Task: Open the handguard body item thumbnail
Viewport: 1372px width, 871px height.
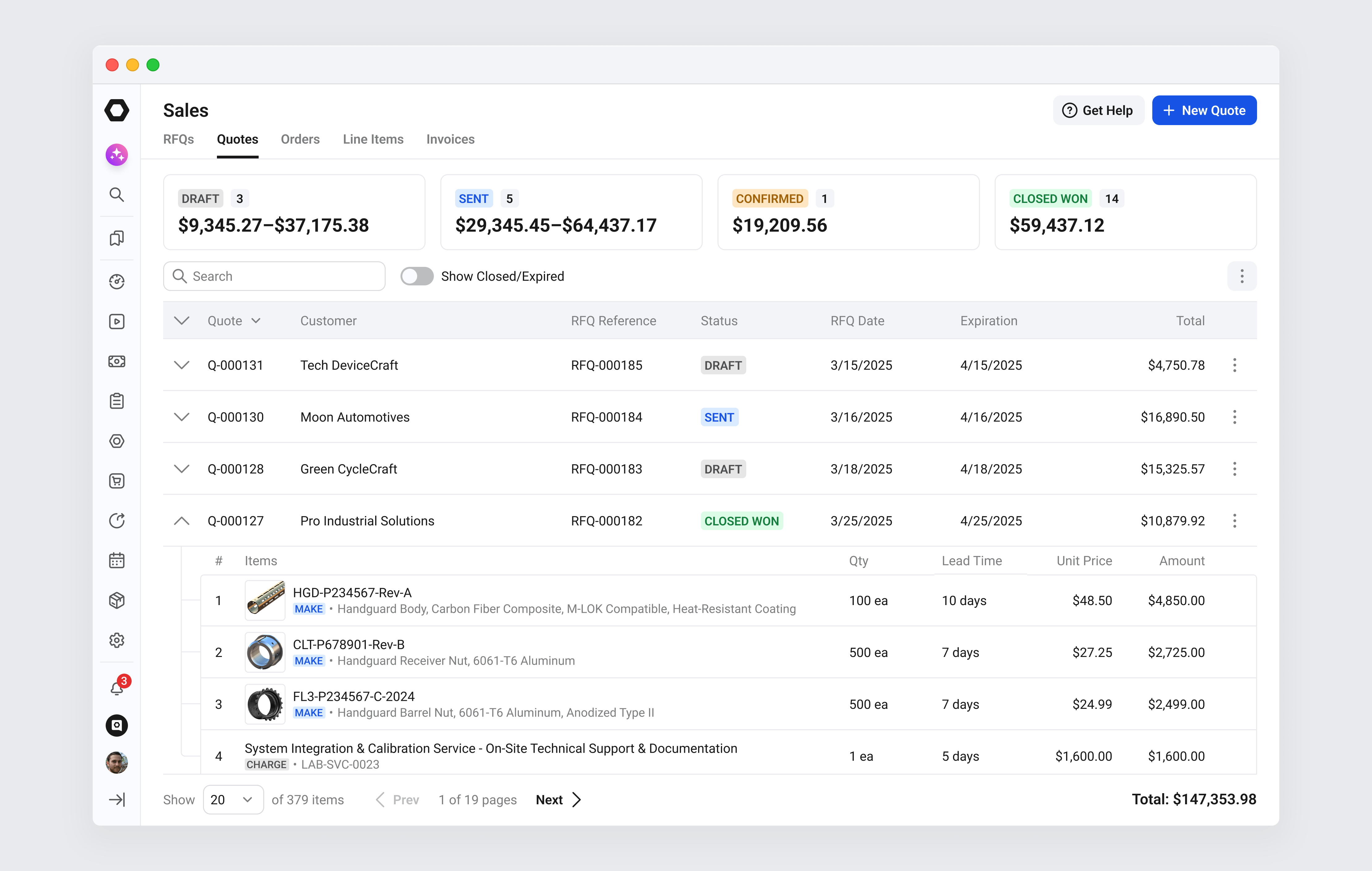Action: click(265, 600)
